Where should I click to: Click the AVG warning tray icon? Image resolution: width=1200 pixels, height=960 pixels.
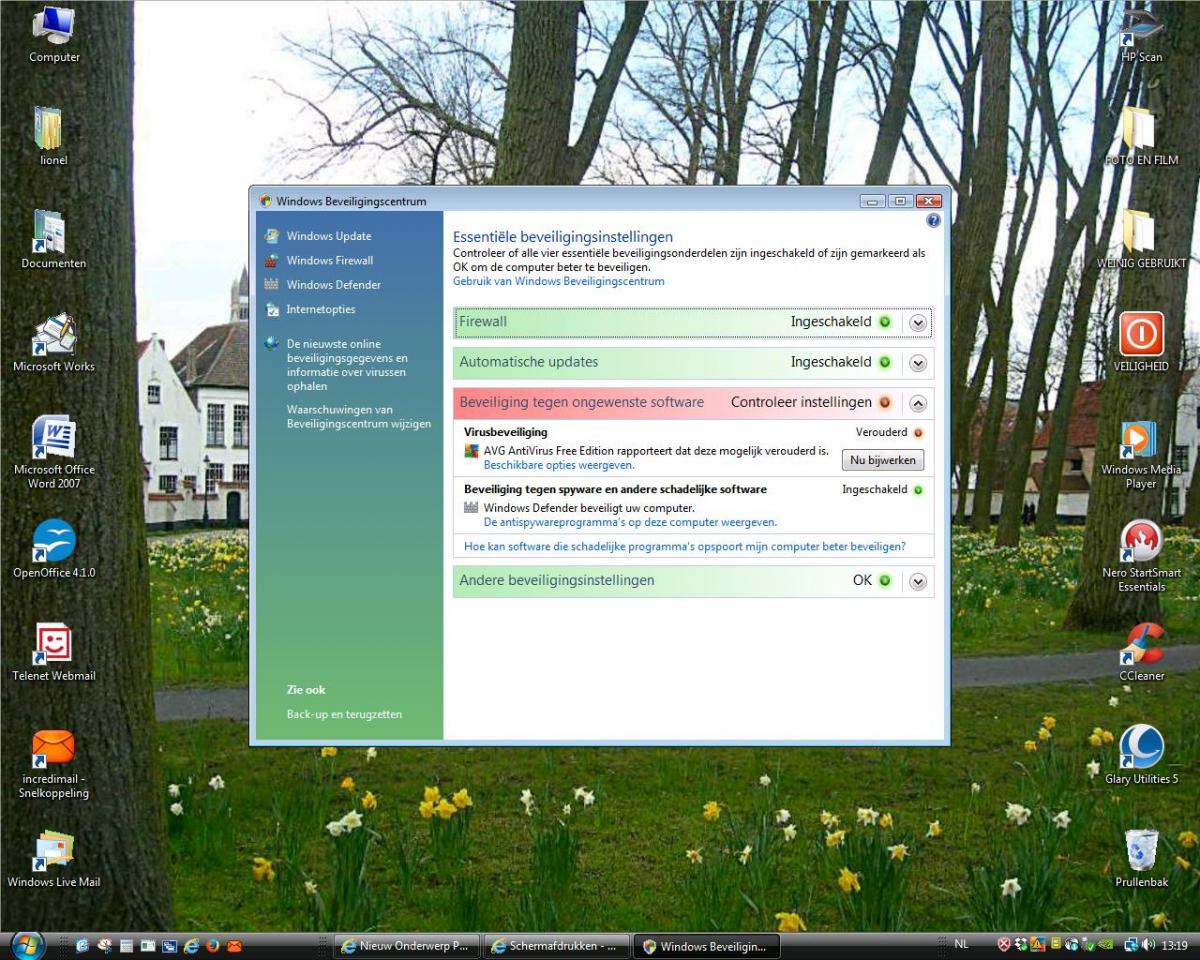[x=1037, y=944]
